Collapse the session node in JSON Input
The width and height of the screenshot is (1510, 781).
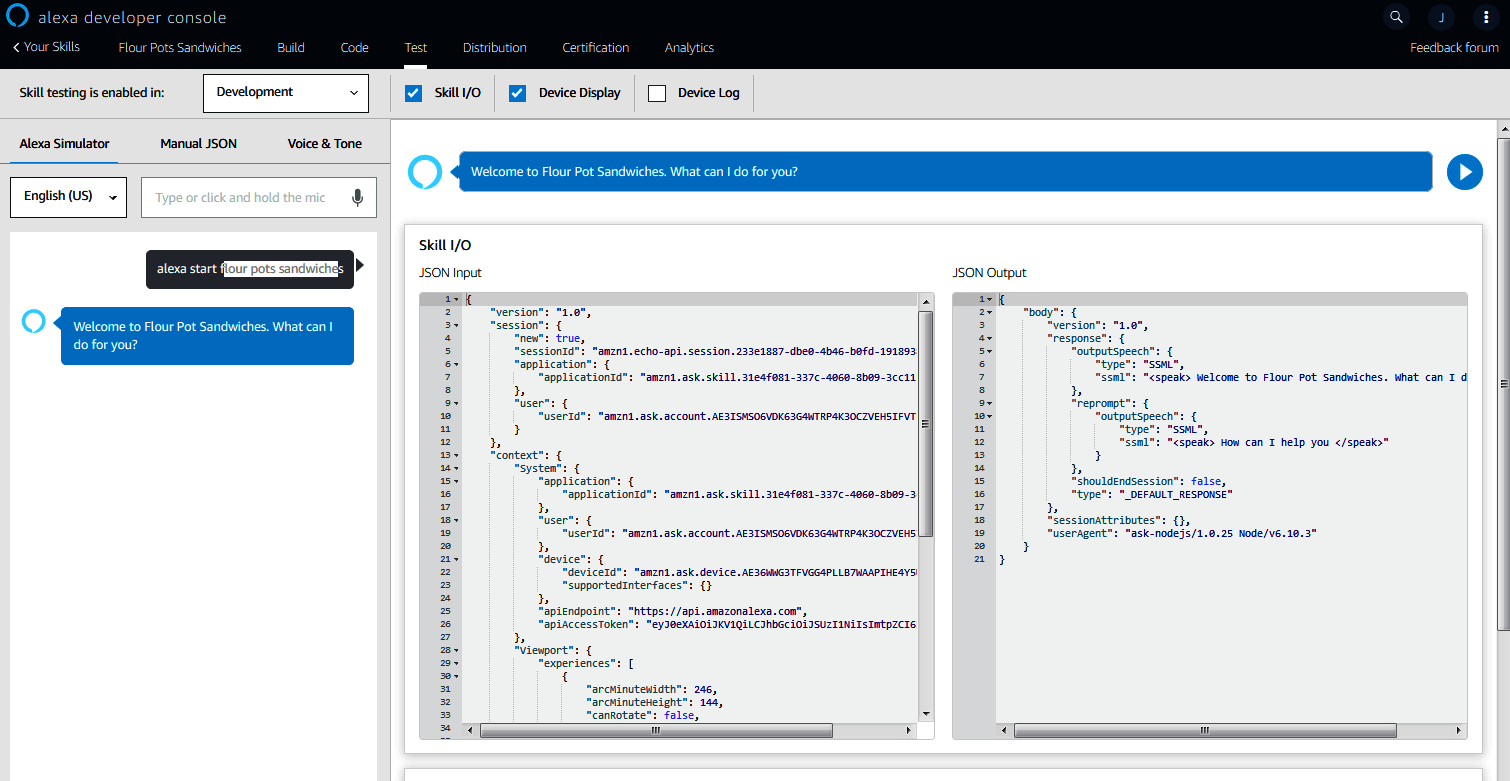click(x=456, y=325)
